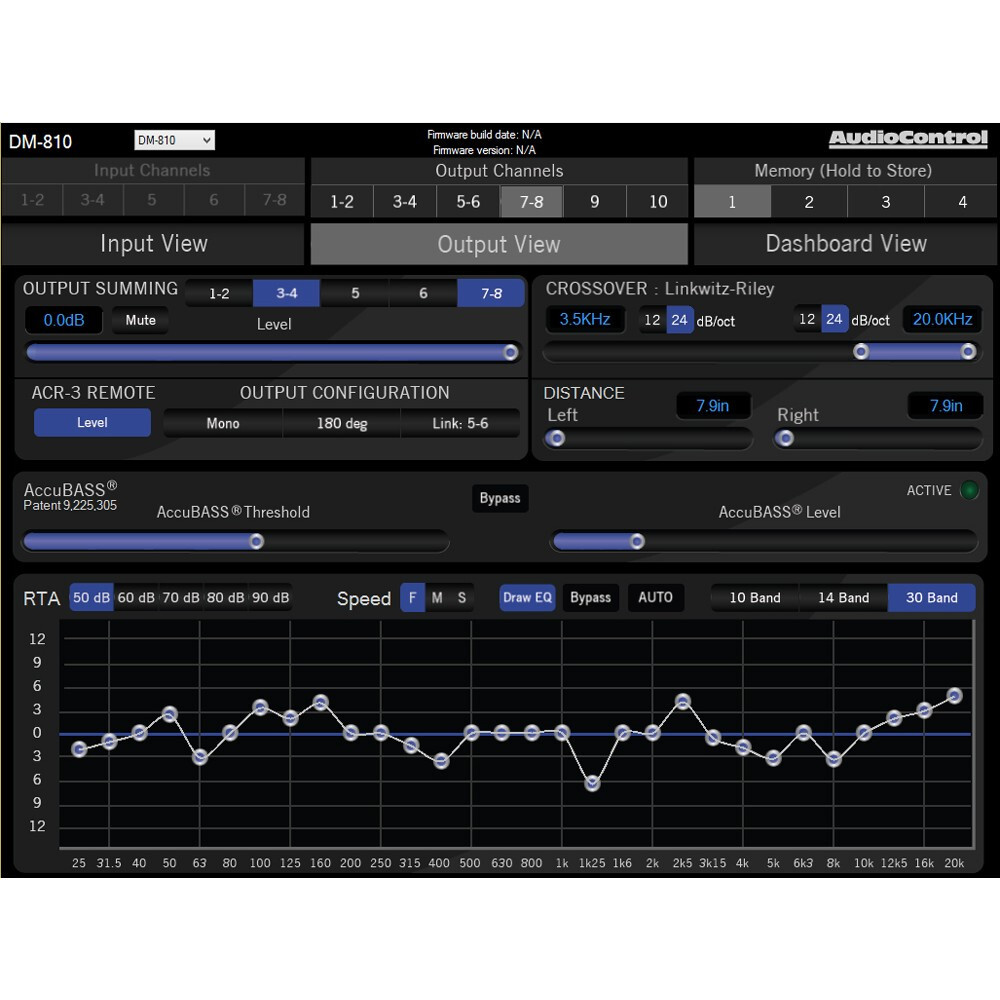The height and width of the screenshot is (1000, 1000).
Task: Toggle Output Summing input 5
Action: 355,293
